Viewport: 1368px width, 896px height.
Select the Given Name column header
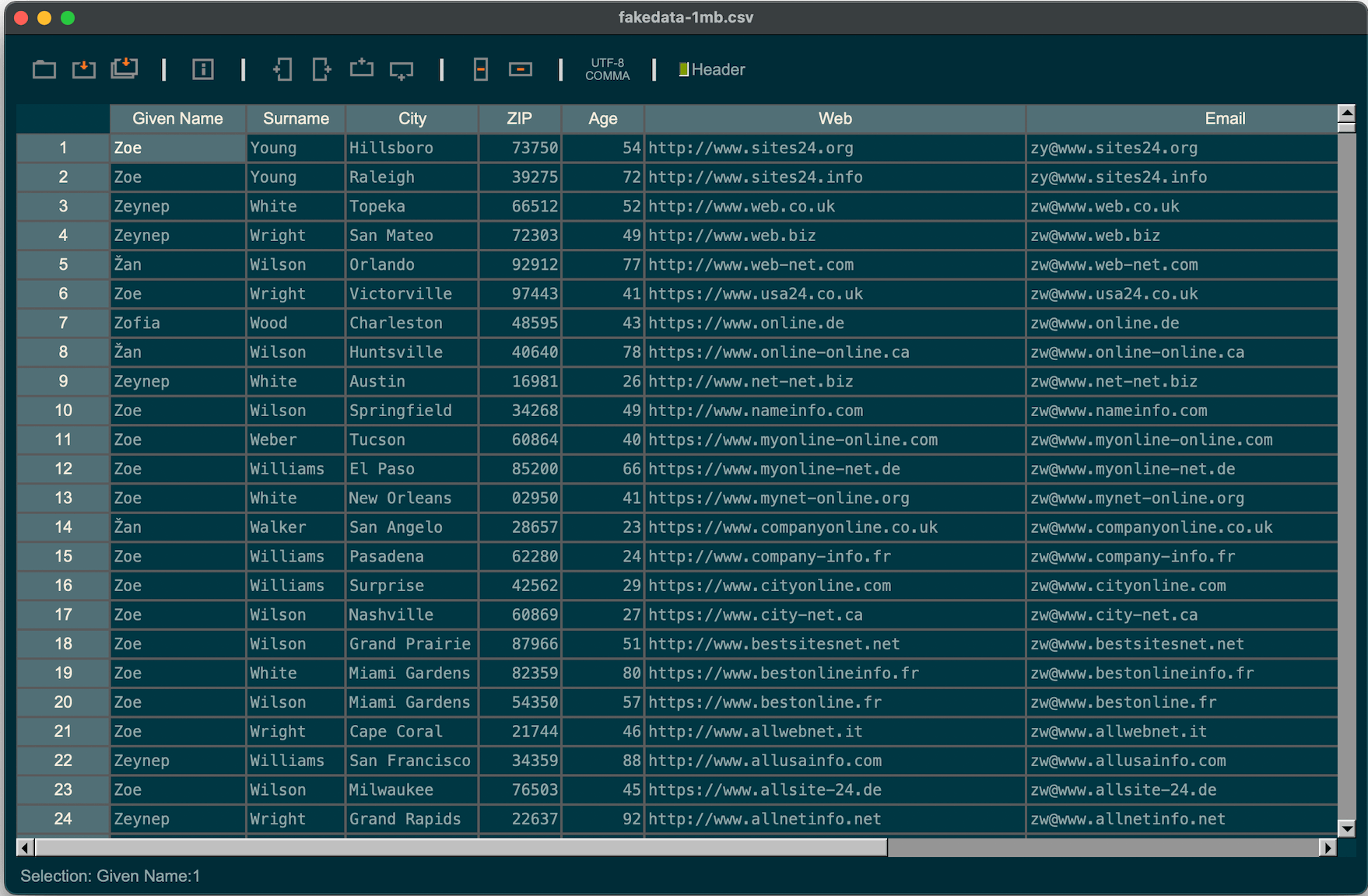pyautogui.click(x=177, y=119)
